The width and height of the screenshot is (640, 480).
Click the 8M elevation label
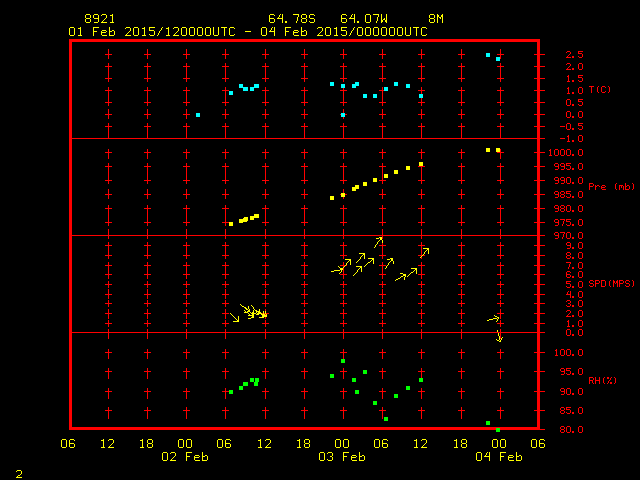click(x=436, y=19)
